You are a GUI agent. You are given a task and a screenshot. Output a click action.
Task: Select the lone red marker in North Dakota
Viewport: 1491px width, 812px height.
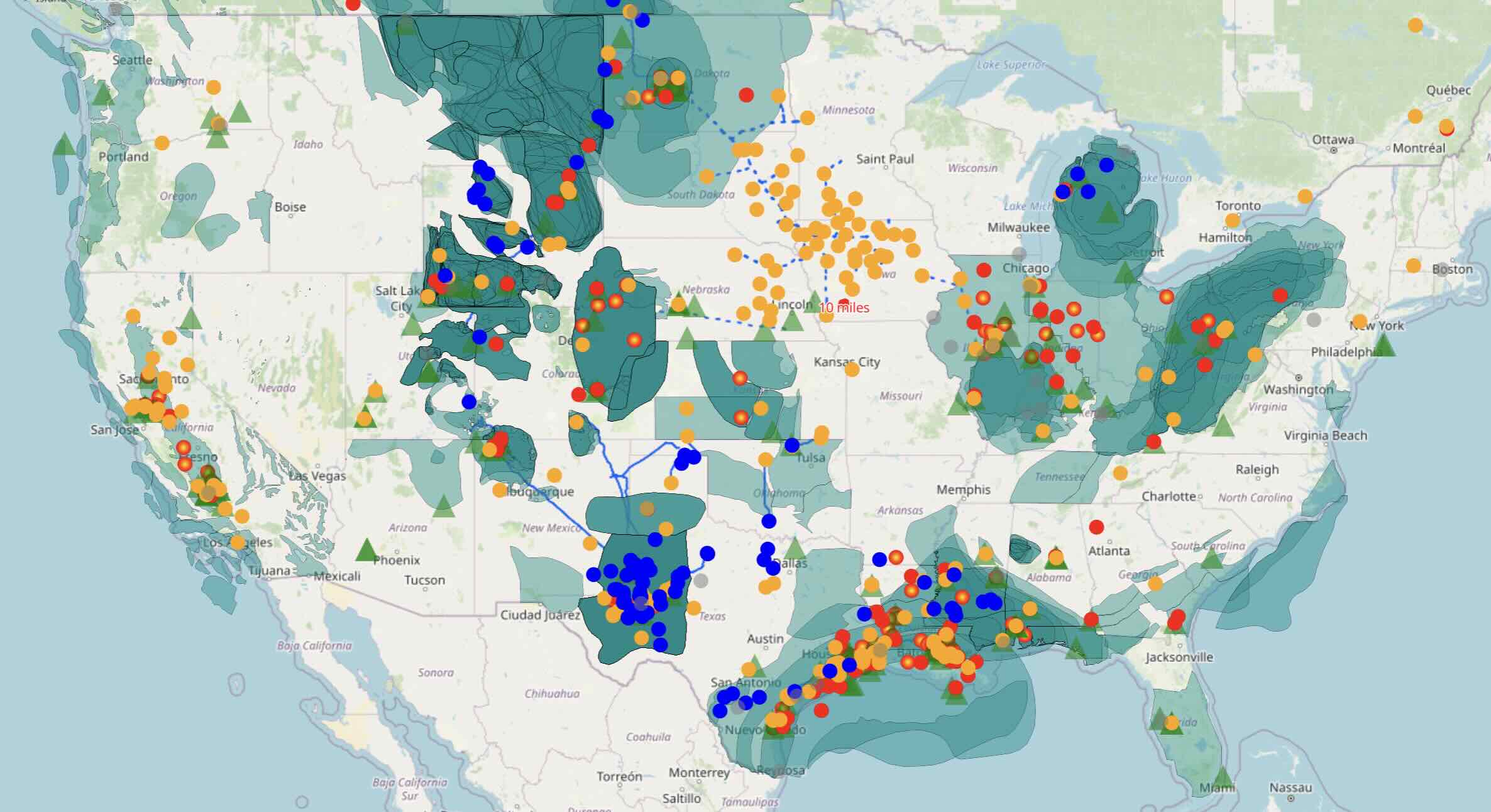click(x=746, y=95)
